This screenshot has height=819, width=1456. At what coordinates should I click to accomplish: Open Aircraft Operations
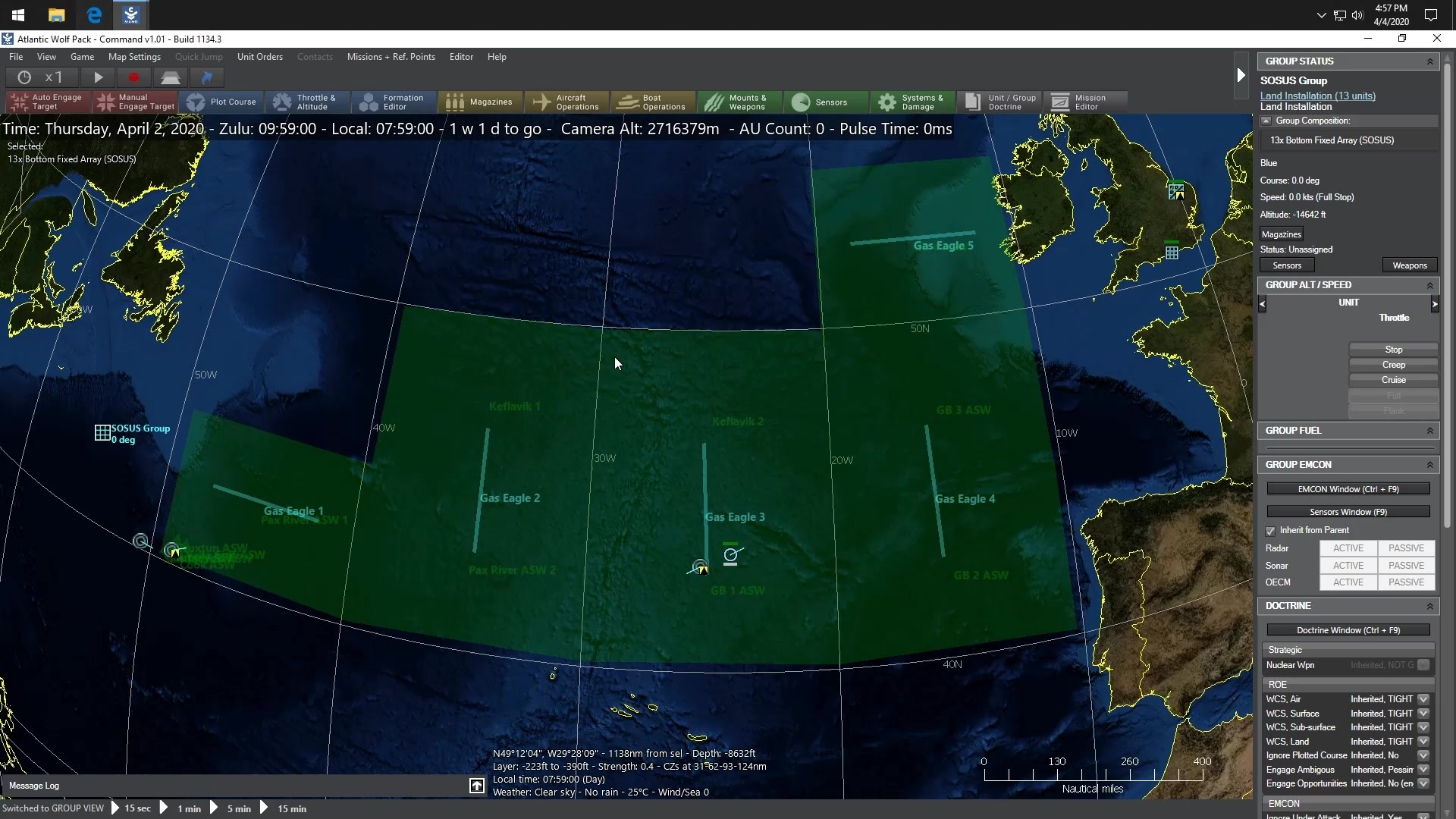pos(567,102)
